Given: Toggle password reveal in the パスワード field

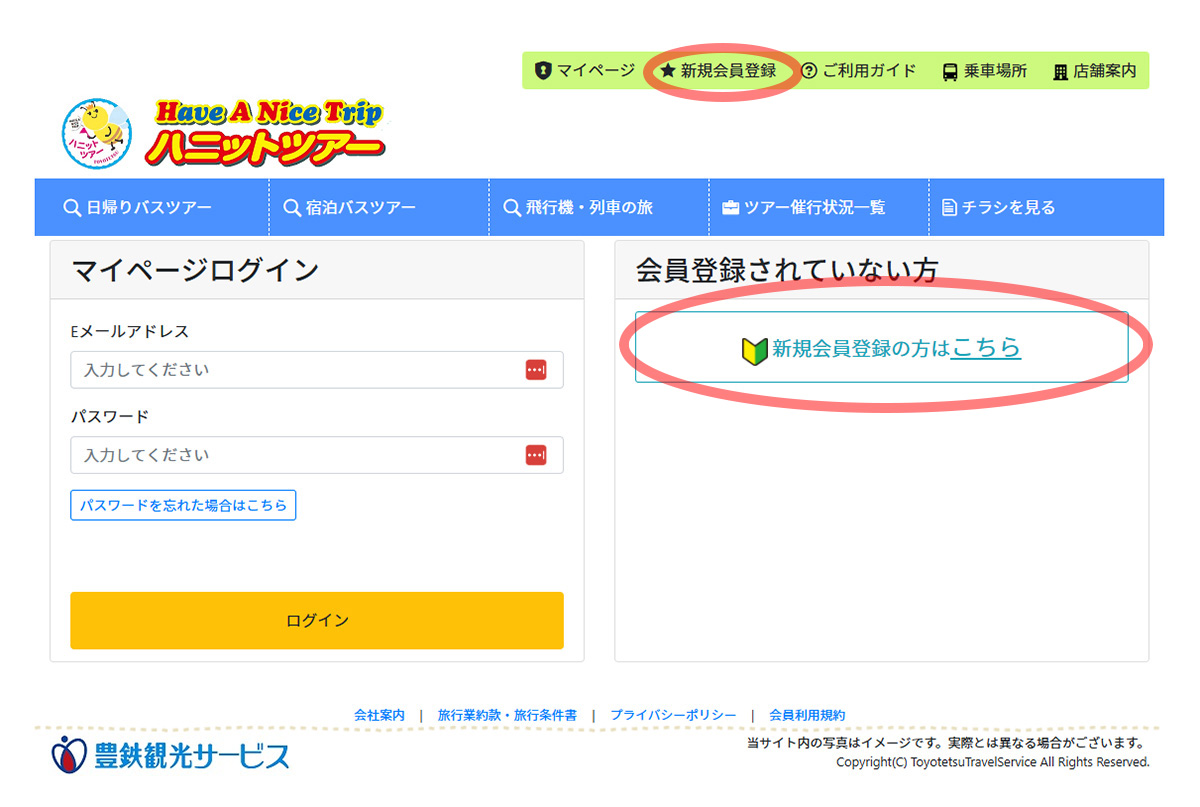Looking at the screenshot, I should tap(538, 454).
